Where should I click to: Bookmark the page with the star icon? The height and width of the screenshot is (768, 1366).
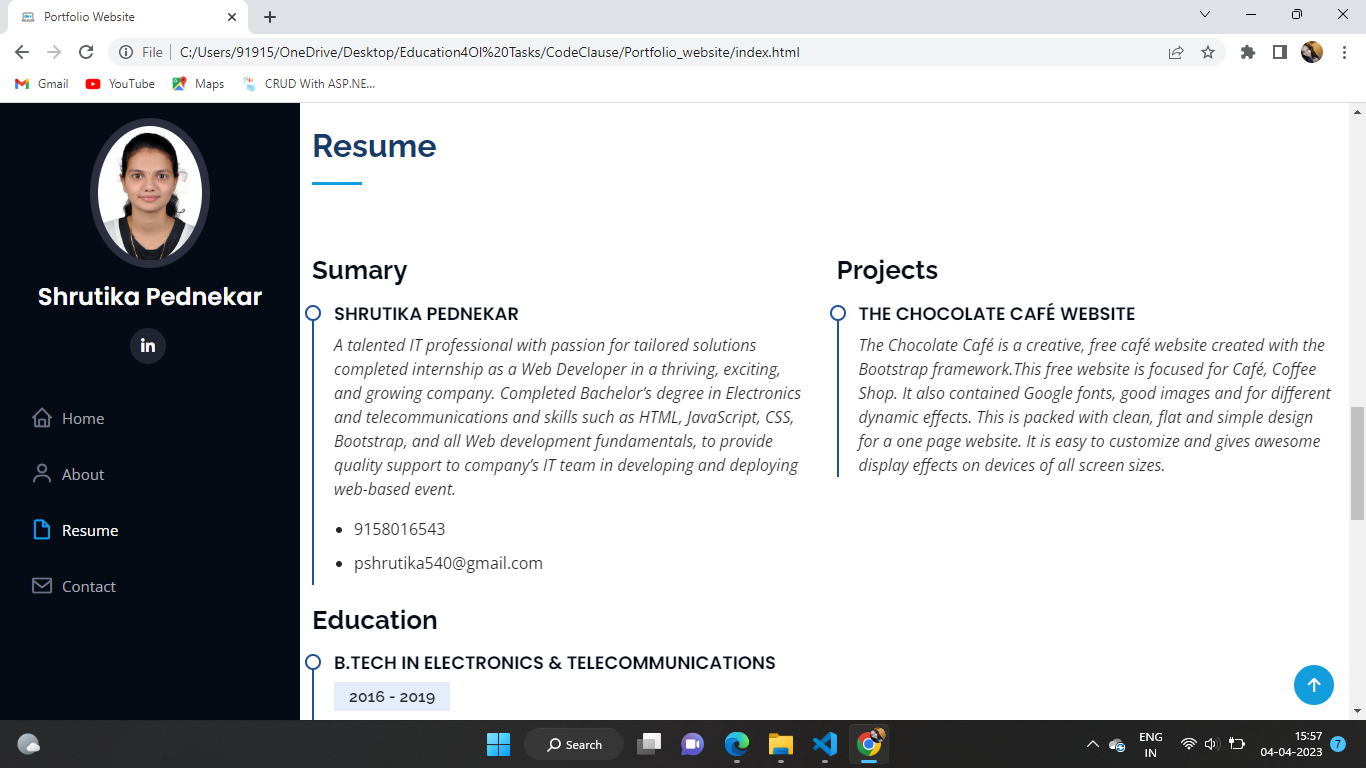[x=1210, y=52]
